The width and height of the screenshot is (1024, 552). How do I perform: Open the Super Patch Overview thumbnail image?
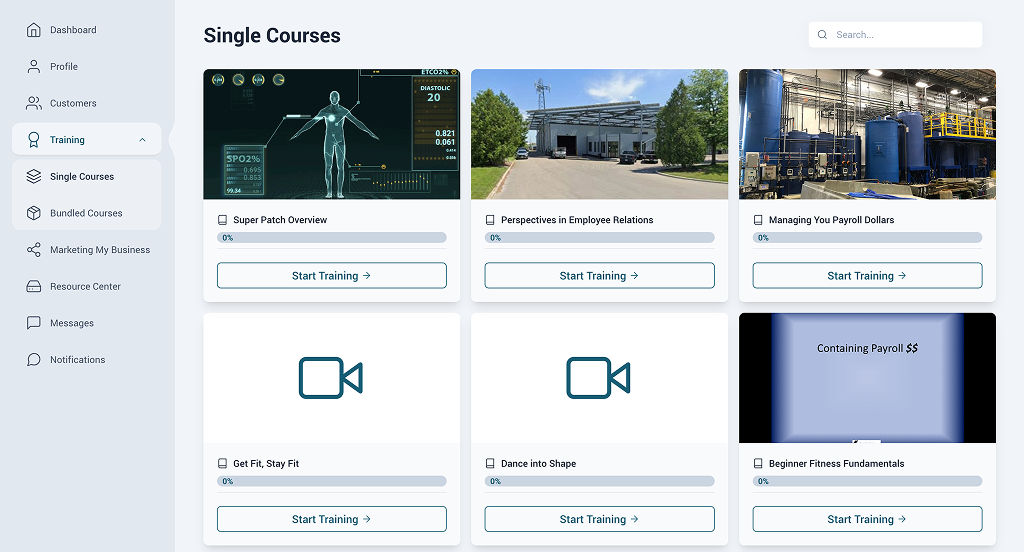331,134
